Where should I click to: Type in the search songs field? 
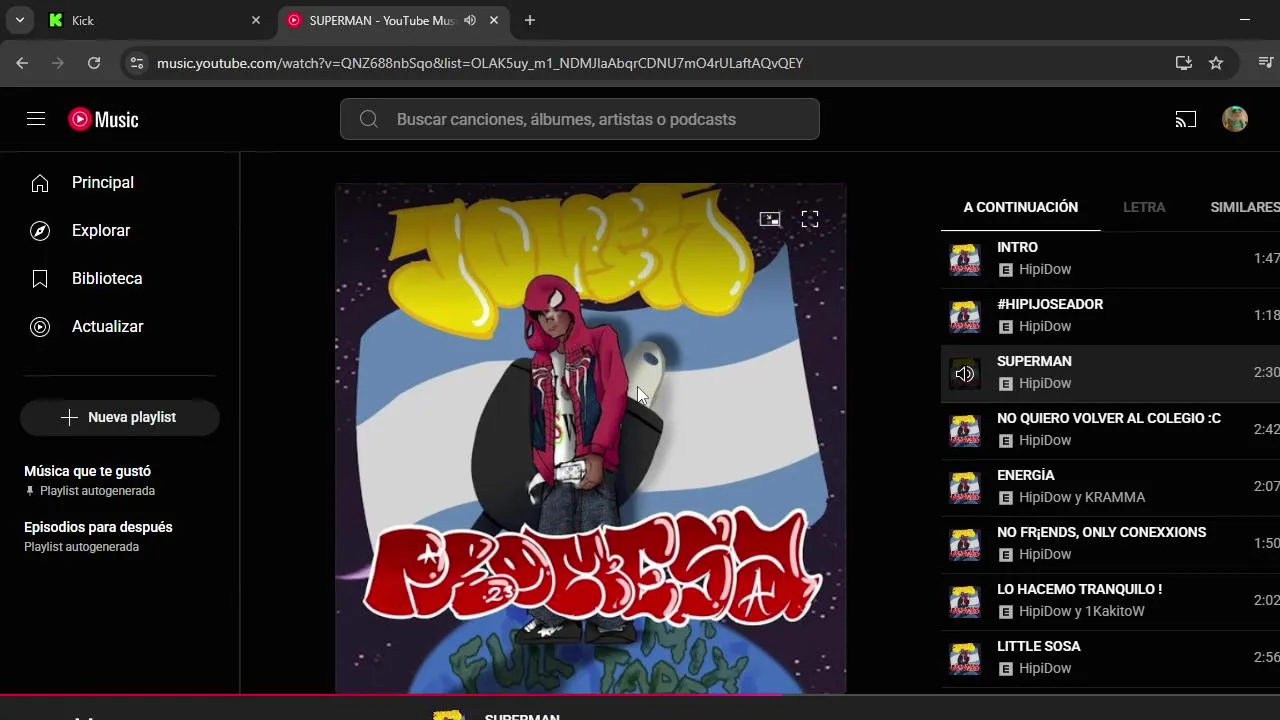pyautogui.click(x=580, y=119)
